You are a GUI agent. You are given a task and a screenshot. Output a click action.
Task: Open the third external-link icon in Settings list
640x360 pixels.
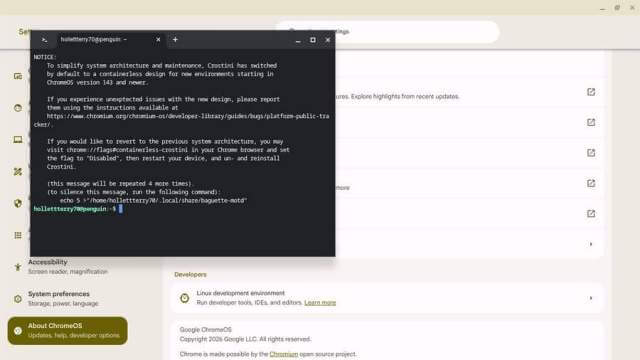pyautogui.click(x=591, y=153)
